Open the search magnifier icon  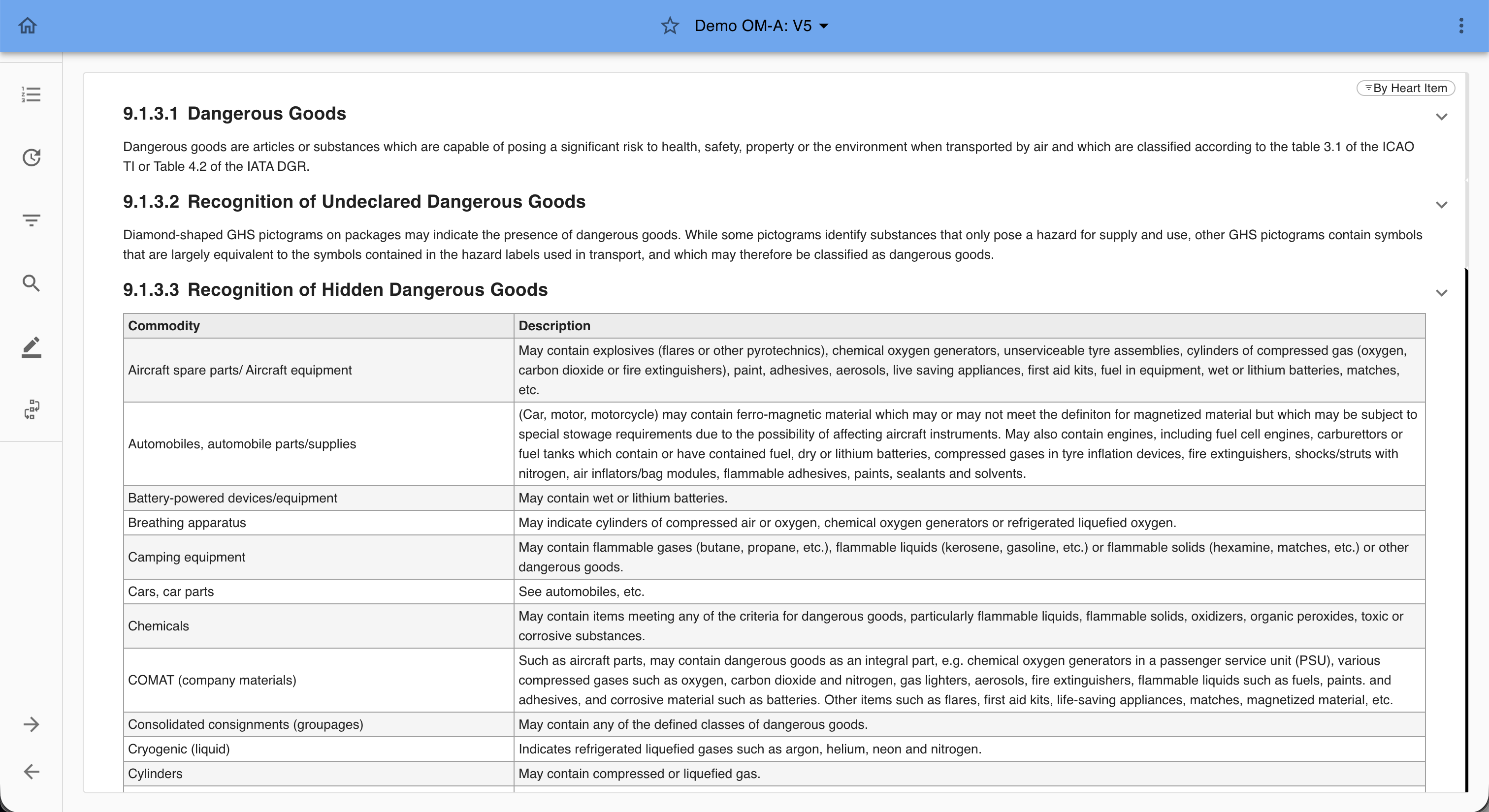31,283
